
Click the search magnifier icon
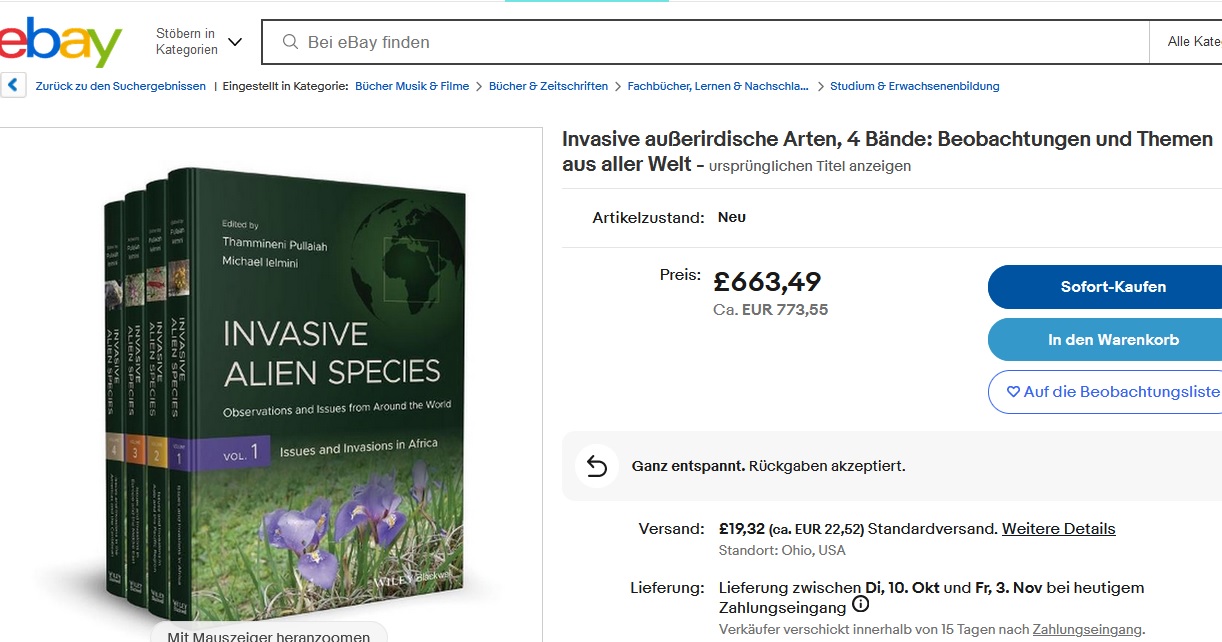pos(291,42)
